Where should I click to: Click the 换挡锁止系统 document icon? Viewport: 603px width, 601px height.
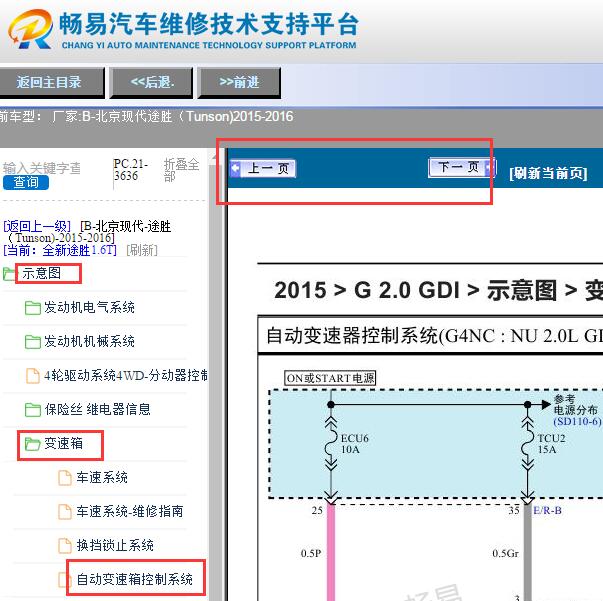65,545
